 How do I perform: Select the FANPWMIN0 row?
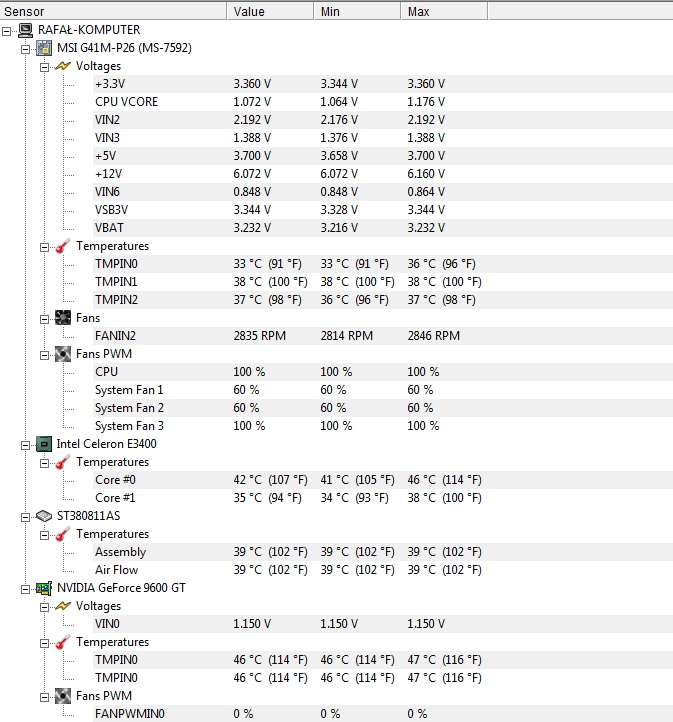(383, 714)
